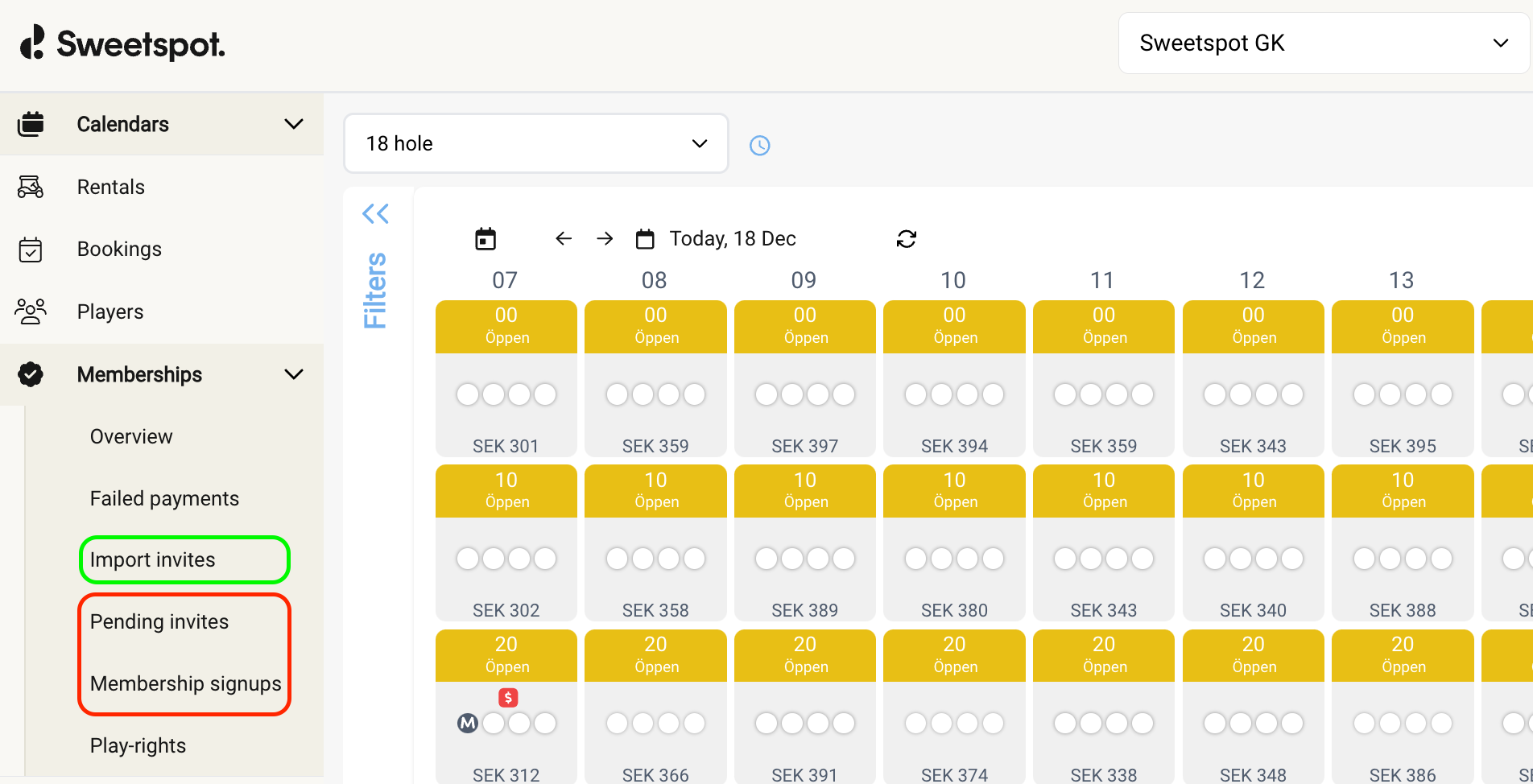Select the 12:20 Öppen tee time header

[x=1254, y=655]
